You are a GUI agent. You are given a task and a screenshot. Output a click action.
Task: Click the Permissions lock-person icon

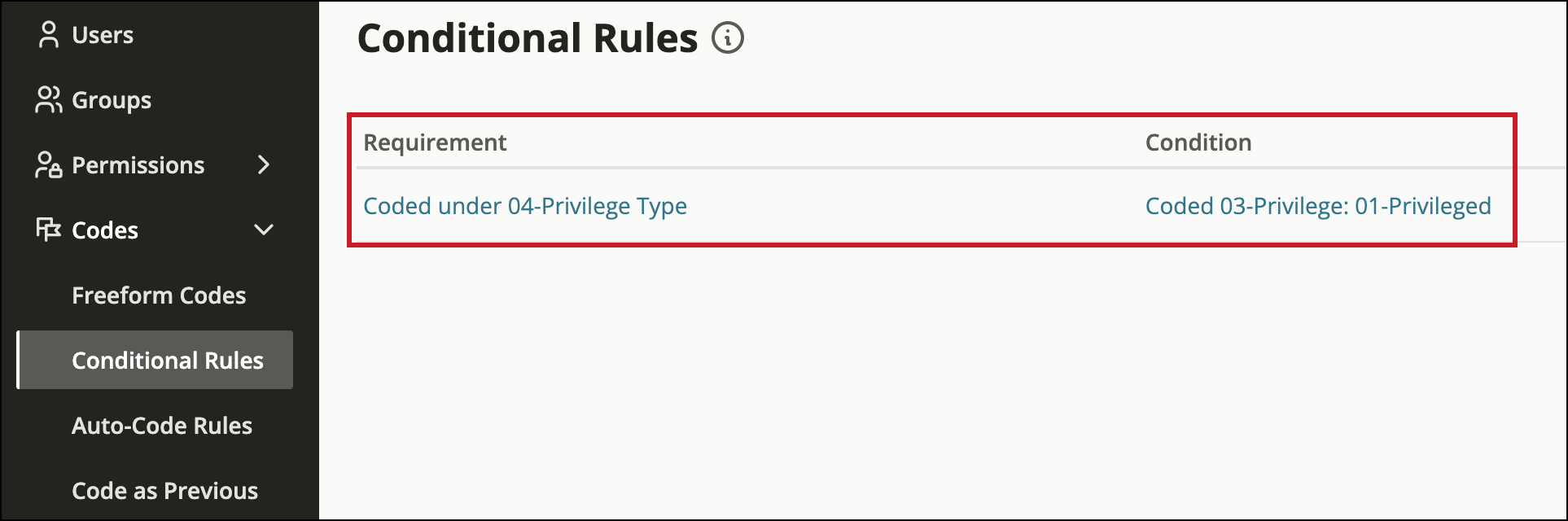click(x=49, y=164)
